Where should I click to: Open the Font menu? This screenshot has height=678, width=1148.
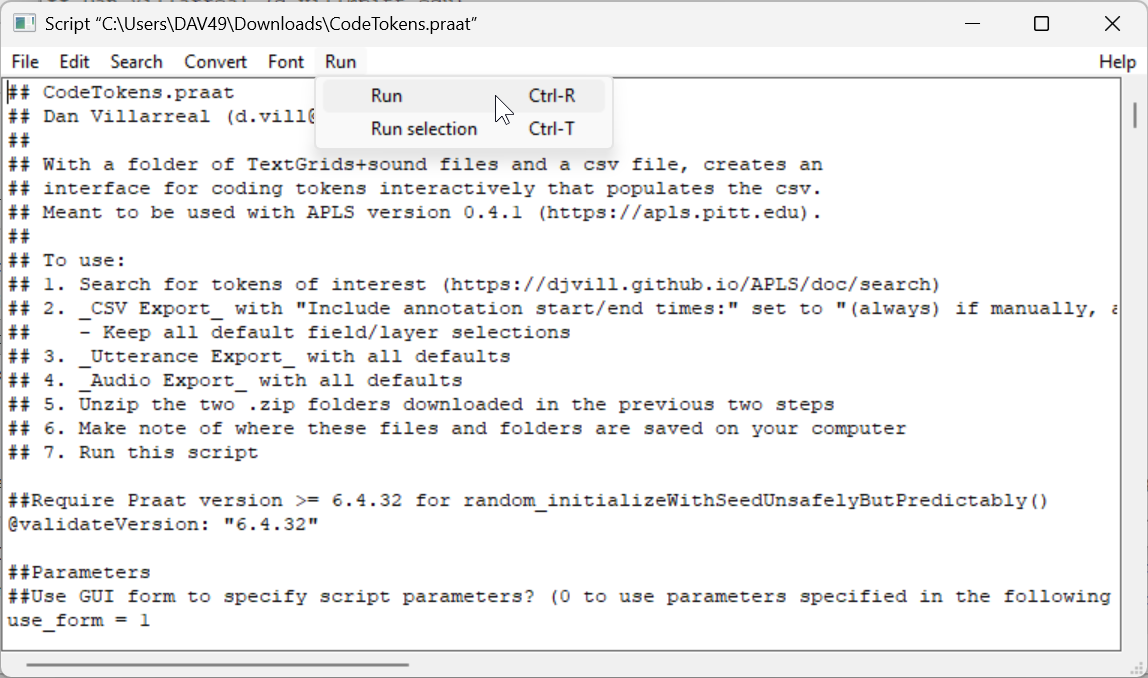tap(285, 62)
